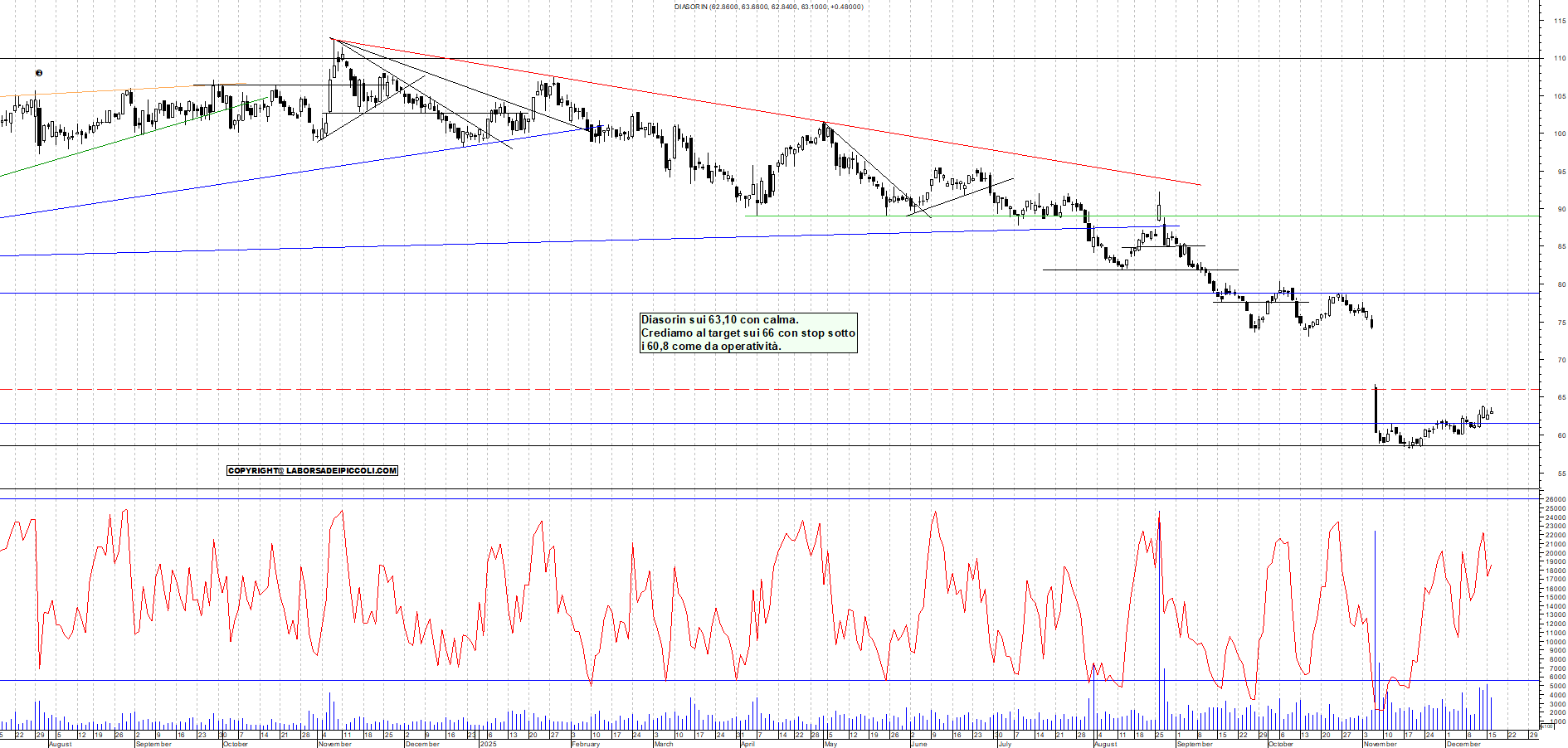Click the April label on time axis
The width and height of the screenshot is (1568, 748).
[747, 744]
